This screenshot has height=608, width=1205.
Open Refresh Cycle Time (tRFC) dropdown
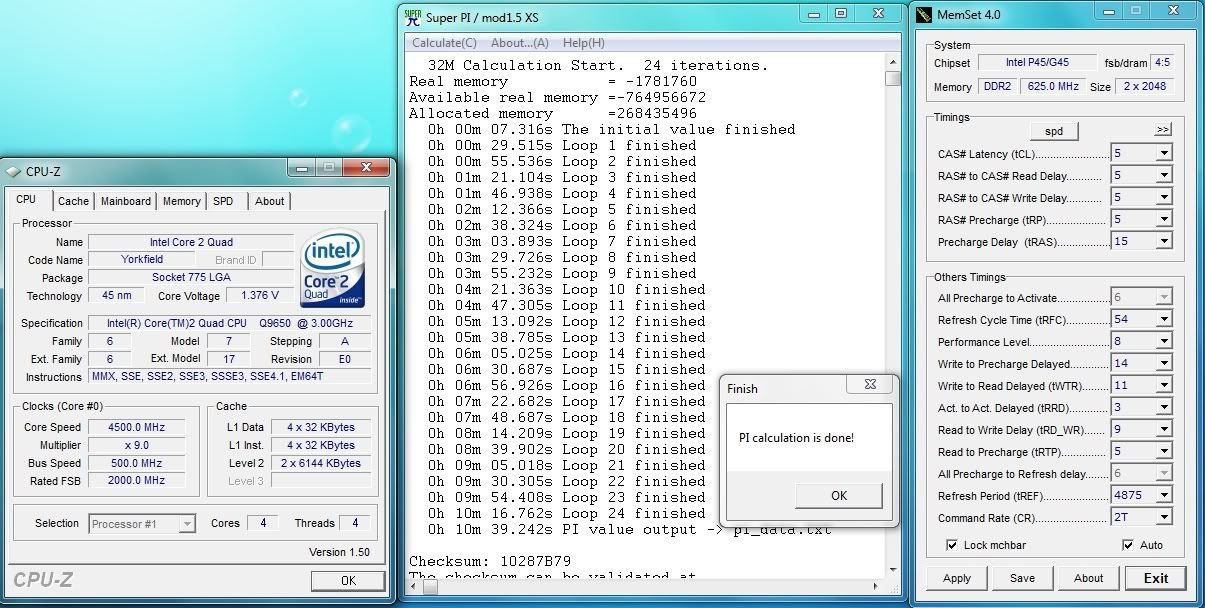tap(1164, 320)
